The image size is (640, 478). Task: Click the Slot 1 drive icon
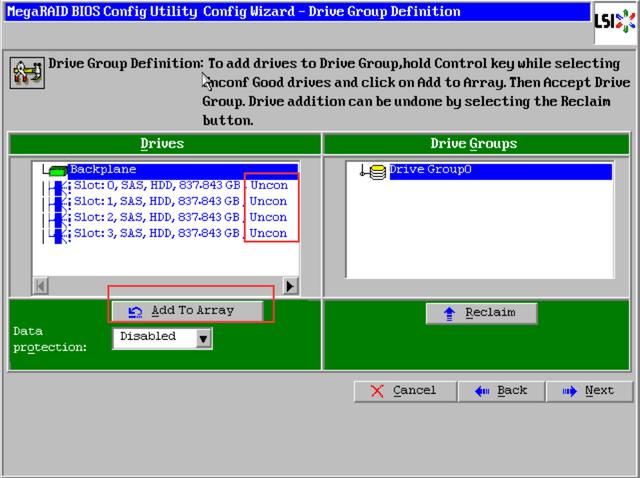pyautogui.click(x=62, y=202)
